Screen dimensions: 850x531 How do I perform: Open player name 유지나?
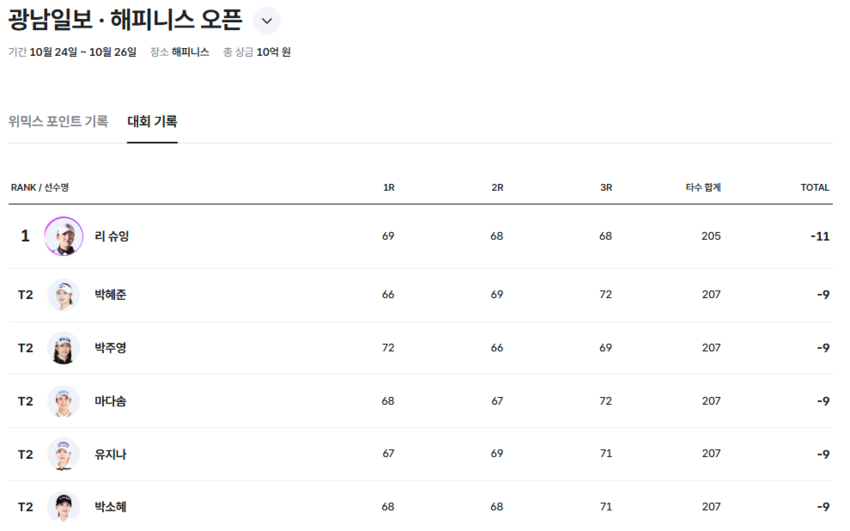point(110,454)
